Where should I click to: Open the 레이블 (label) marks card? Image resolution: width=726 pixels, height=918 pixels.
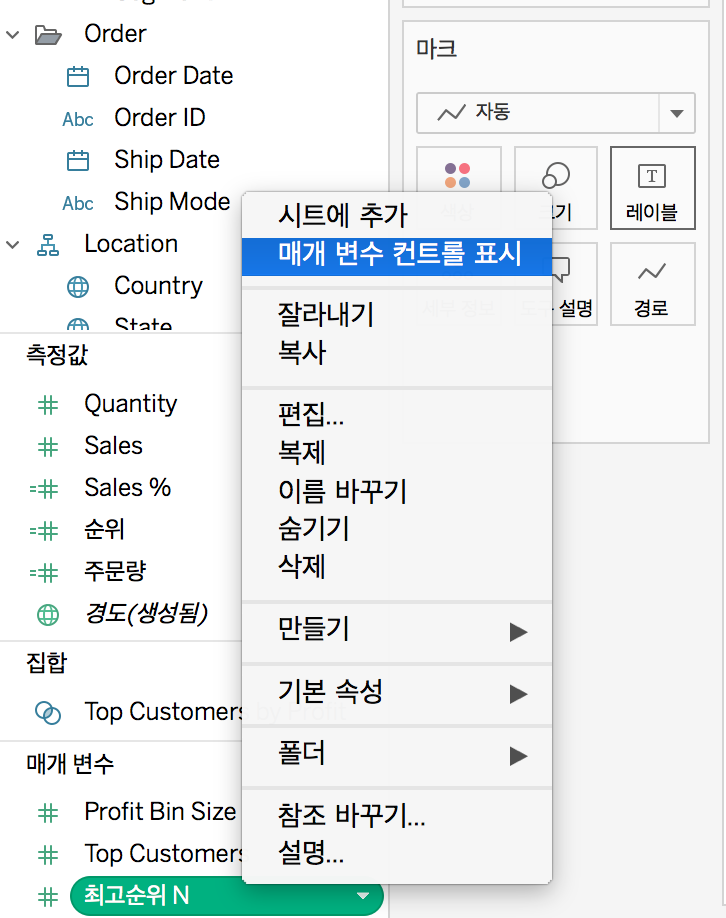click(x=652, y=188)
